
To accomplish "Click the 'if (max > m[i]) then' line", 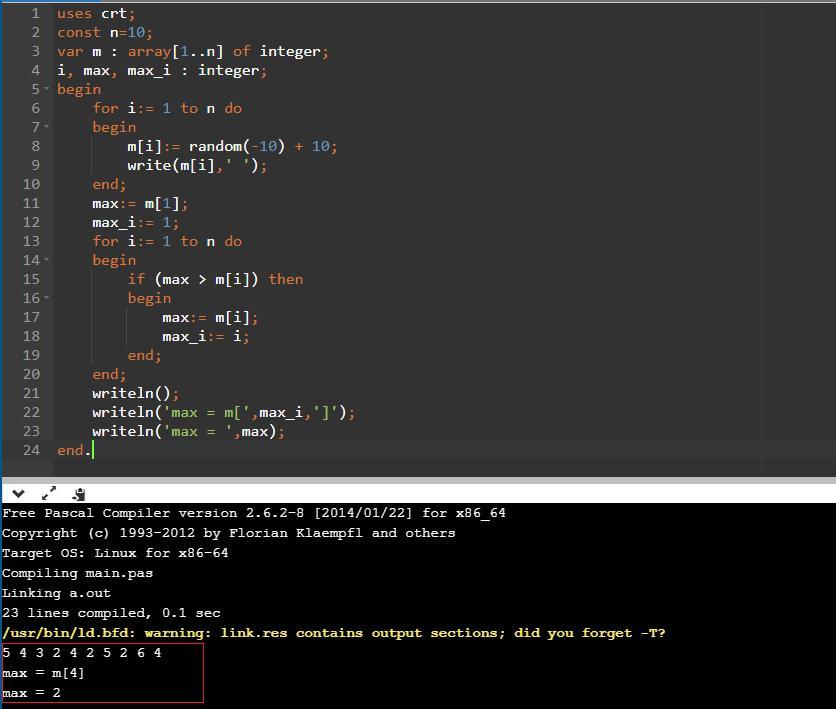I will pos(215,279).
